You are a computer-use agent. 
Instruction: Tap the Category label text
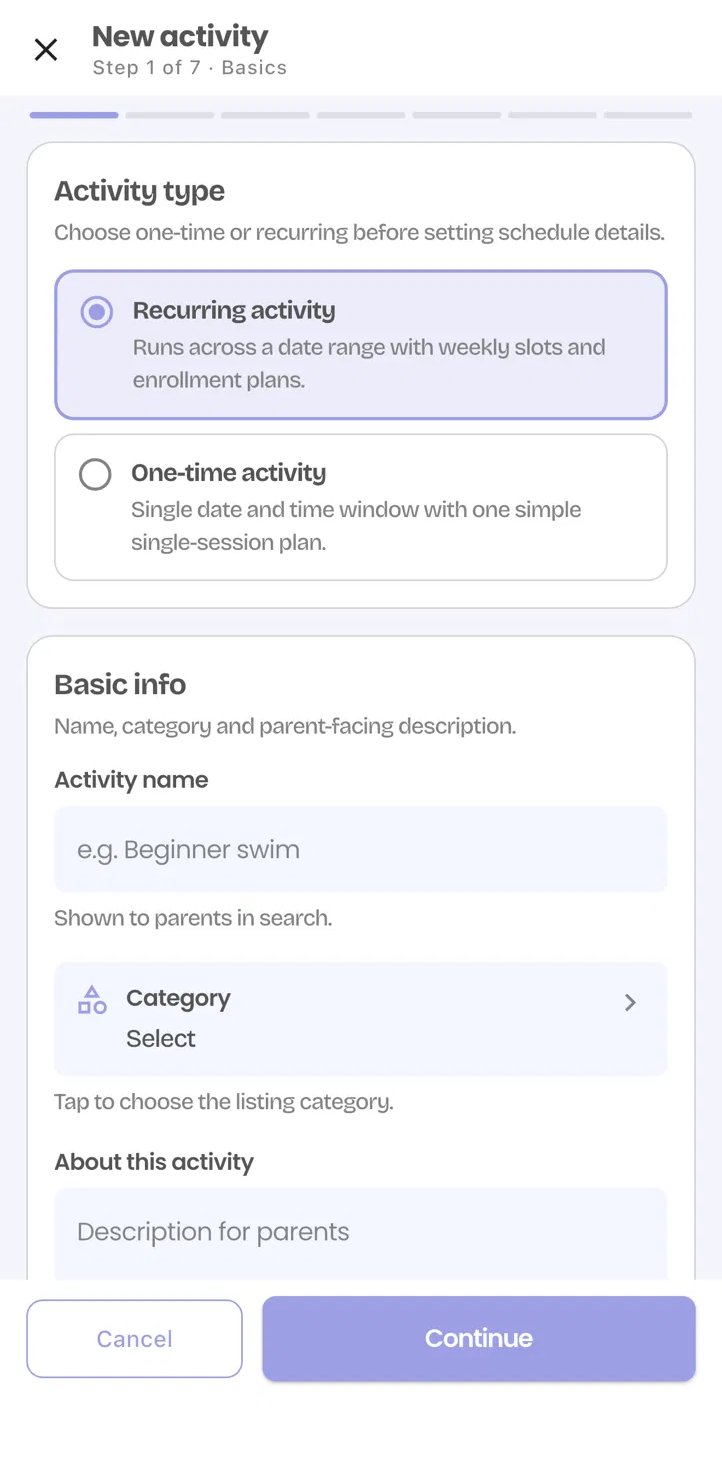178,998
